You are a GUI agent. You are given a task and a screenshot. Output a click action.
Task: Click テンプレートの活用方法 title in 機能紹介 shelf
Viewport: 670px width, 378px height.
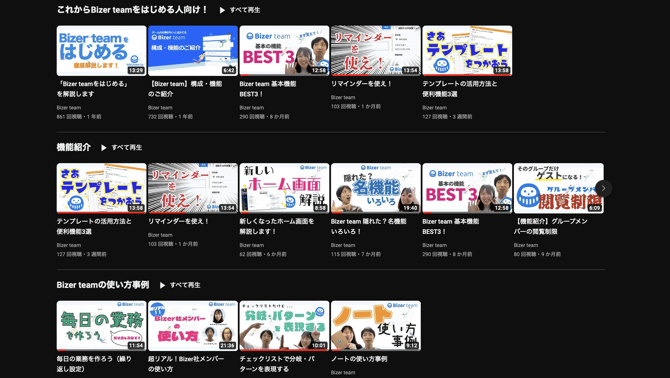pyautogui.click(x=94, y=226)
